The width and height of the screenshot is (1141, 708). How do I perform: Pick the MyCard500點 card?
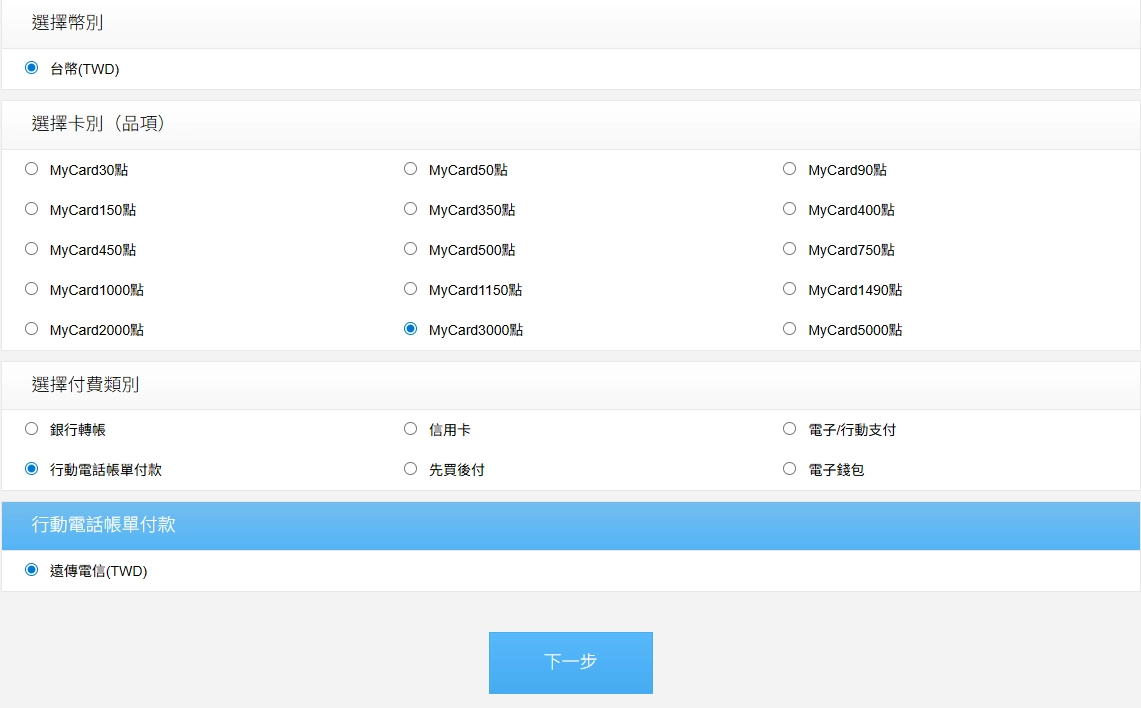click(410, 249)
